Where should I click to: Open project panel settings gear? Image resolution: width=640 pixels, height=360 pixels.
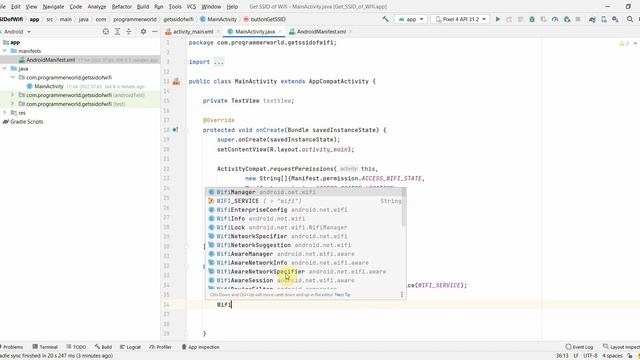143,31
